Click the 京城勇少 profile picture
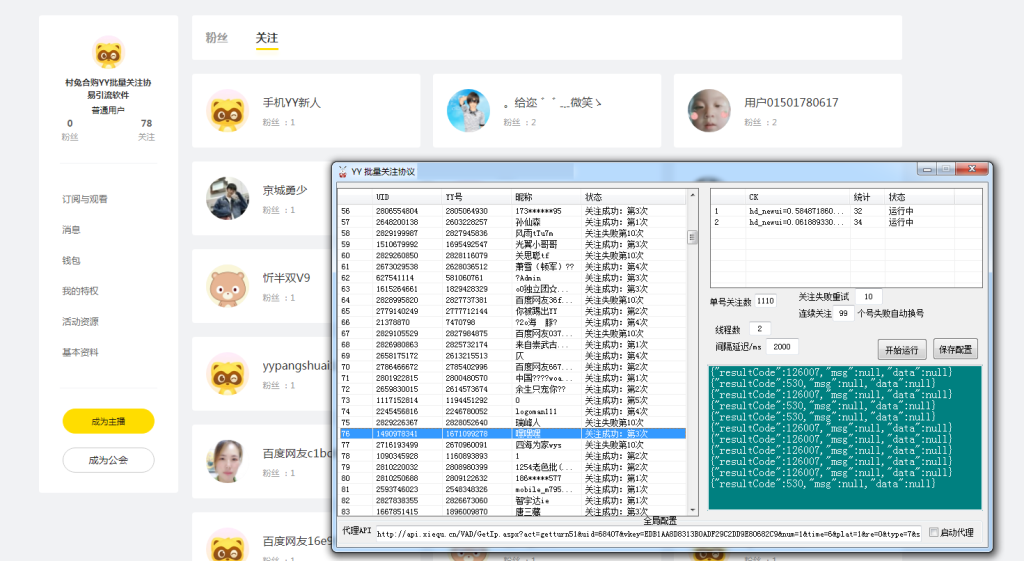The image size is (1024, 561). pyautogui.click(x=227, y=198)
